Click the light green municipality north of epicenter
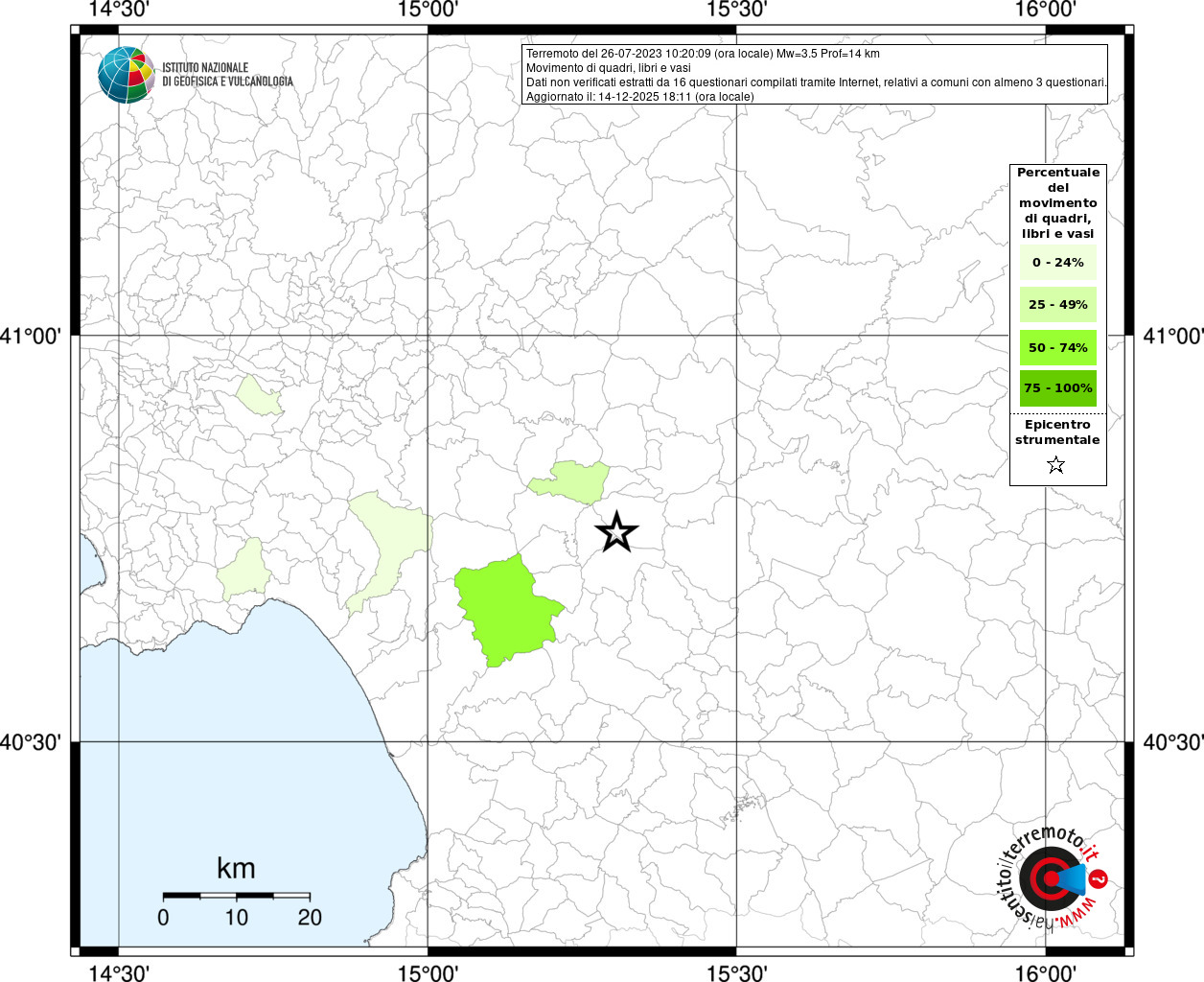Image resolution: width=1204 pixels, height=982 pixels. [x=571, y=481]
